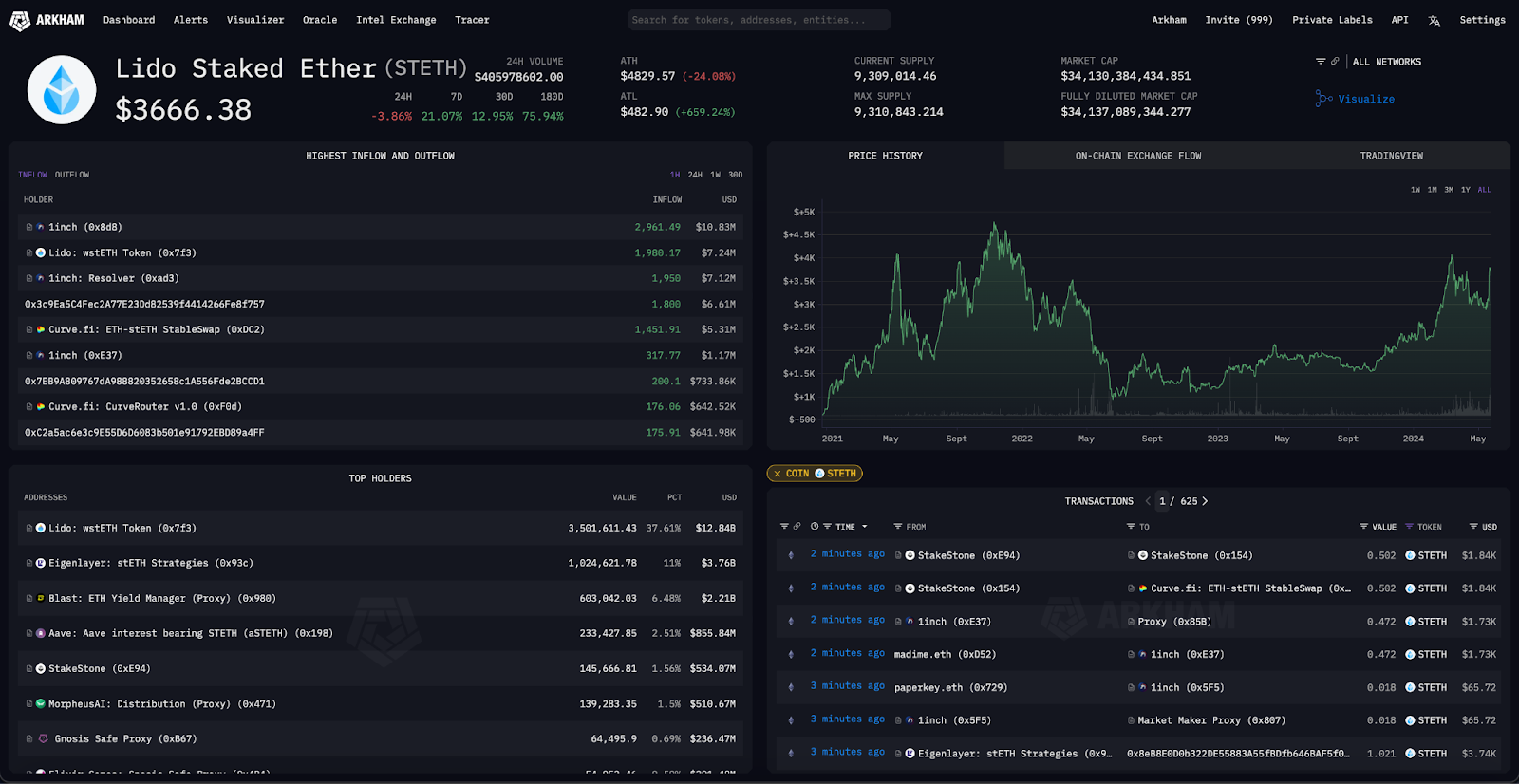Open the Dashboard menu
1519x784 pixels.
pos(129,20)
